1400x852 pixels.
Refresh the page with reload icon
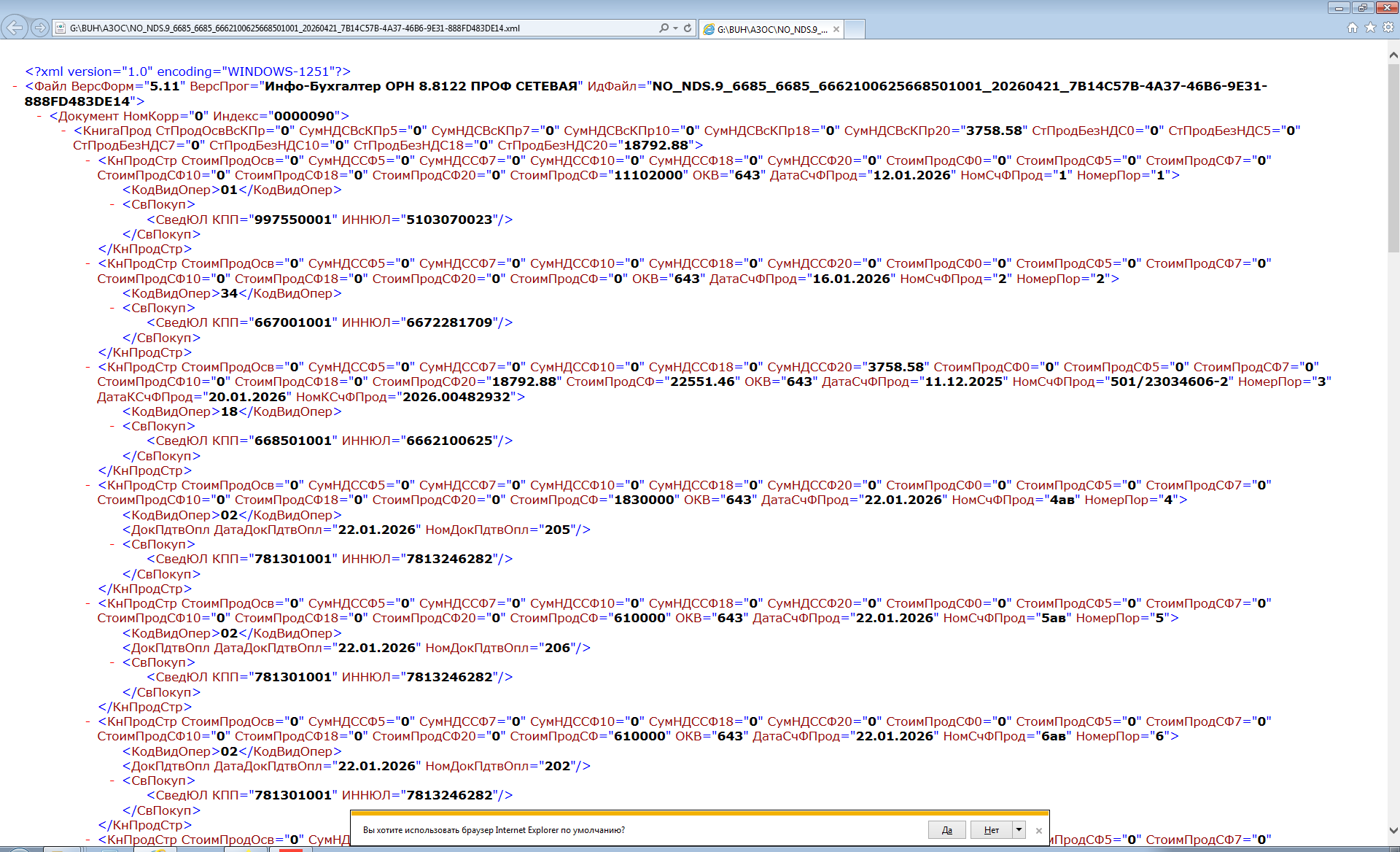[x=688, y=28]
